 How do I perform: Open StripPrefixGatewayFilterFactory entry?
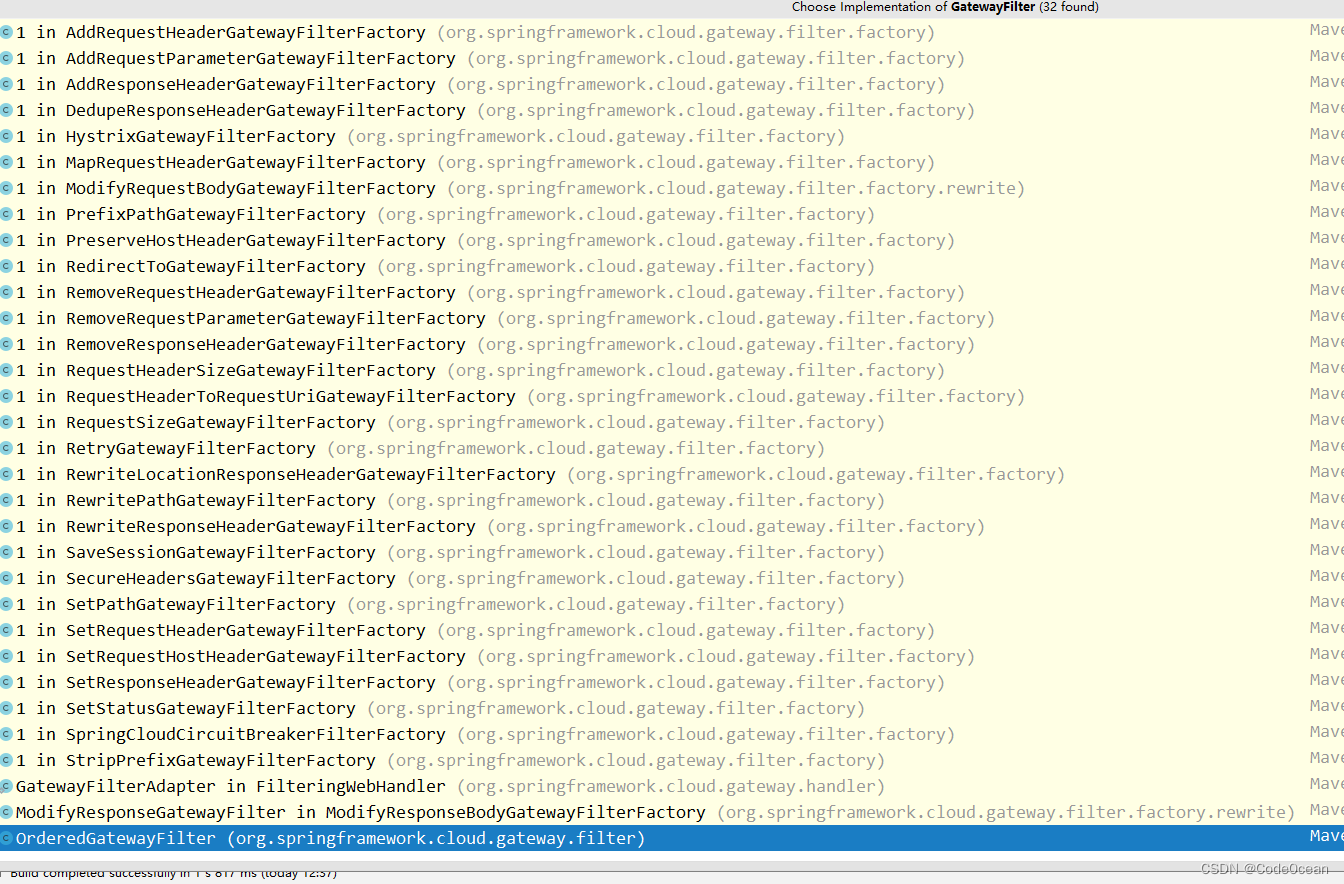tap(672, 760)
